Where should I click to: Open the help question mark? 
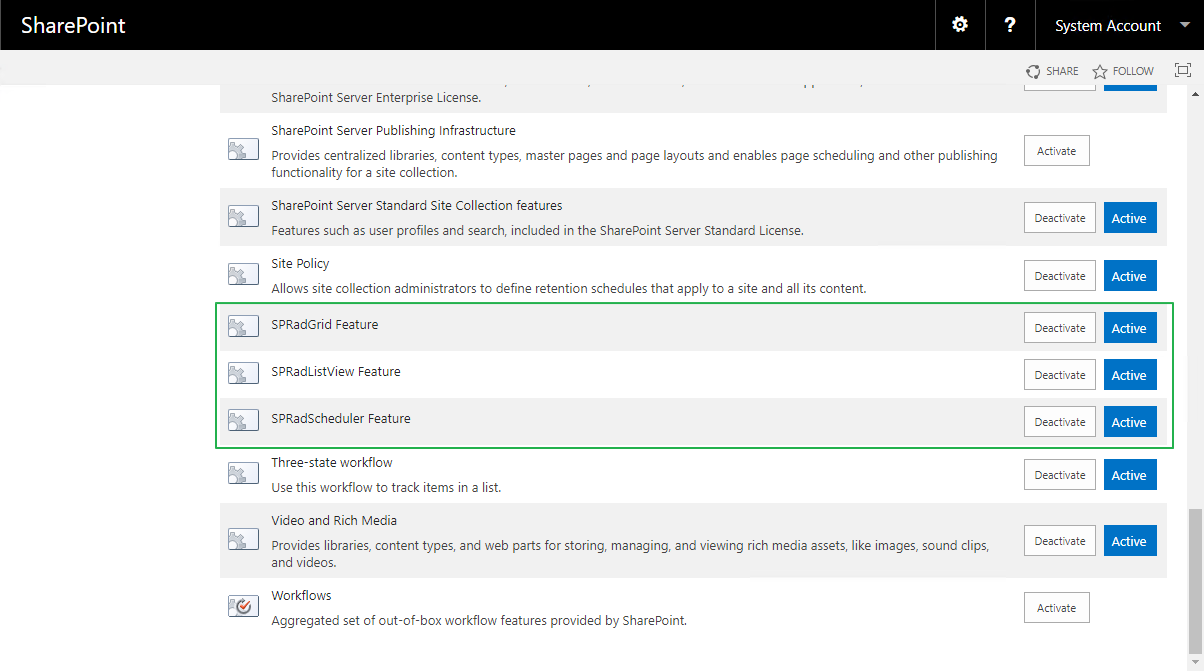[x=1010, y=25]
